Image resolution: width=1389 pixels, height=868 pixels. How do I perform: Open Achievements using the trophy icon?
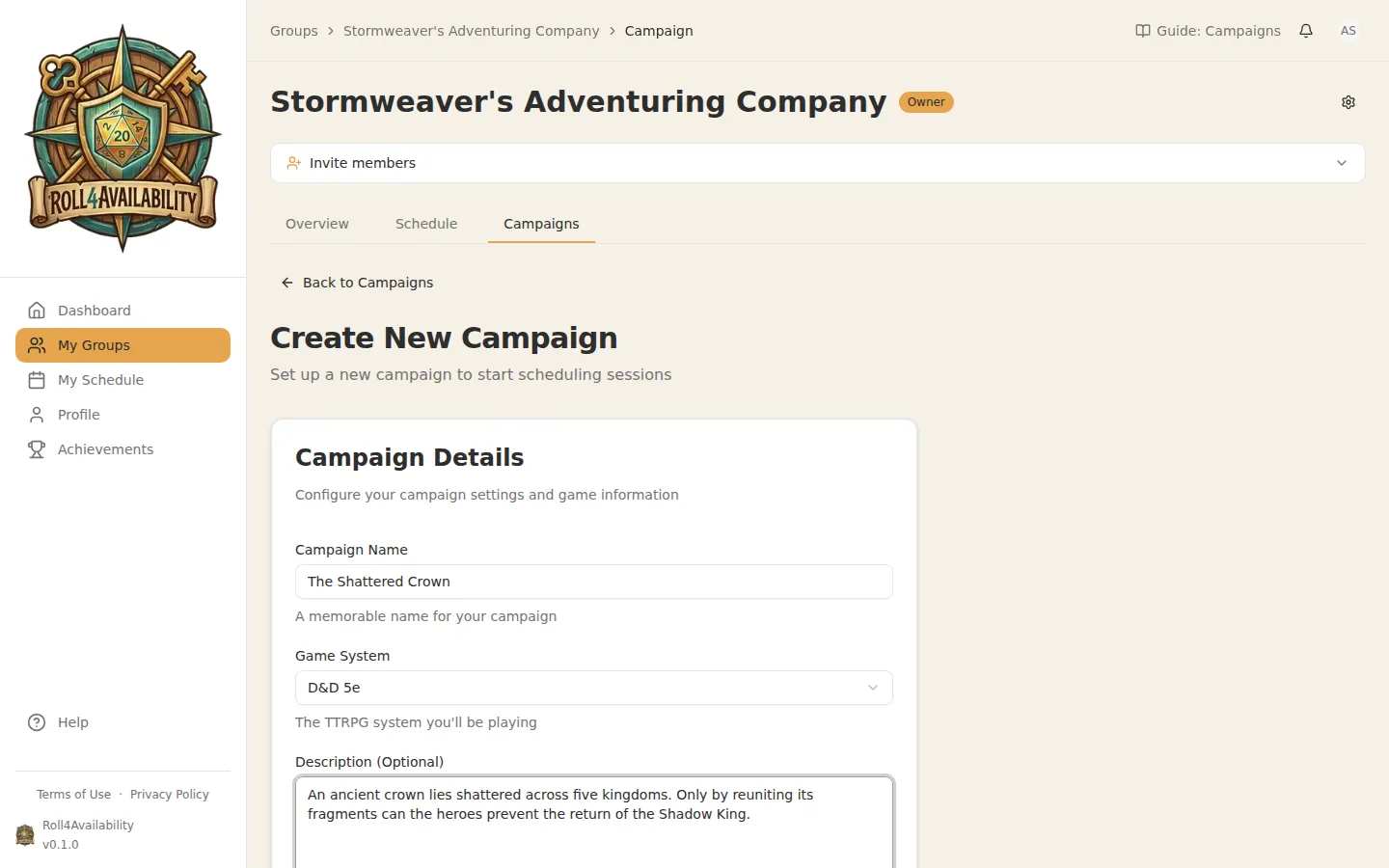[x=106, y=448]
